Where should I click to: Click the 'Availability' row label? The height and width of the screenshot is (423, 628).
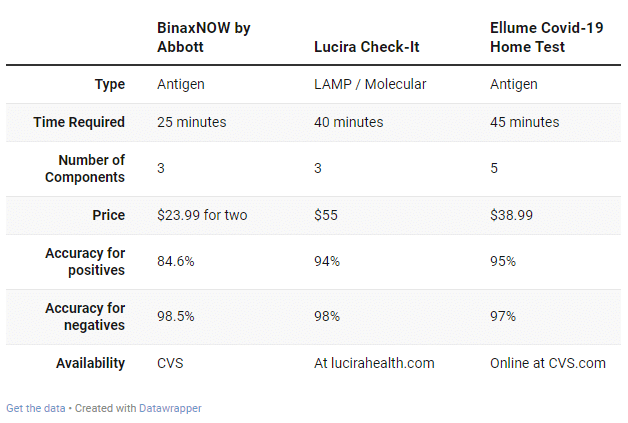(90, 363)
